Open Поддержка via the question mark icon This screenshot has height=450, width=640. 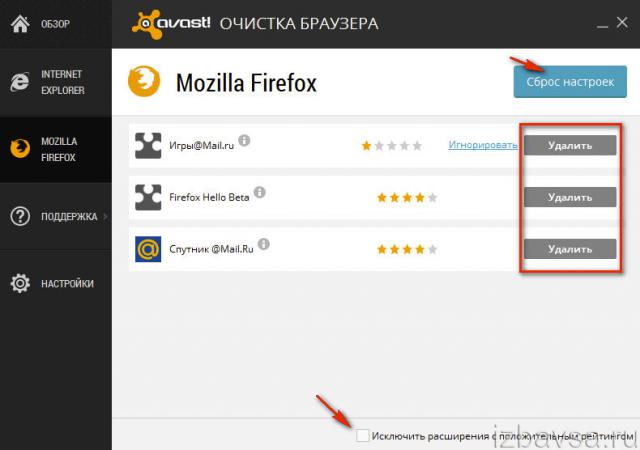tap(20, 216)
